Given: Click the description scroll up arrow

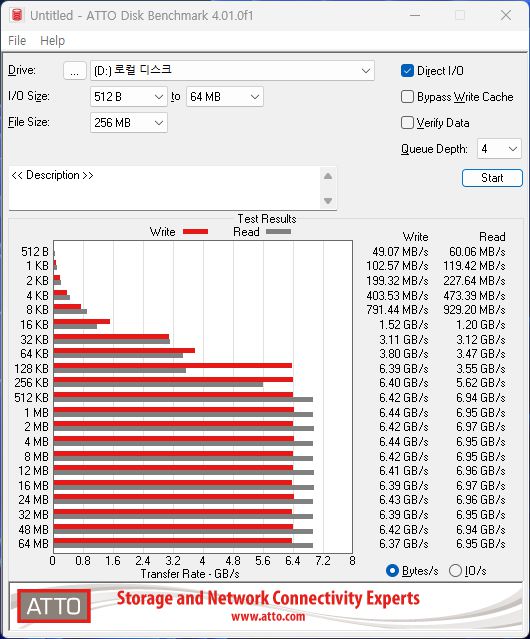Looking at the screenshot, I should (328, 176).
